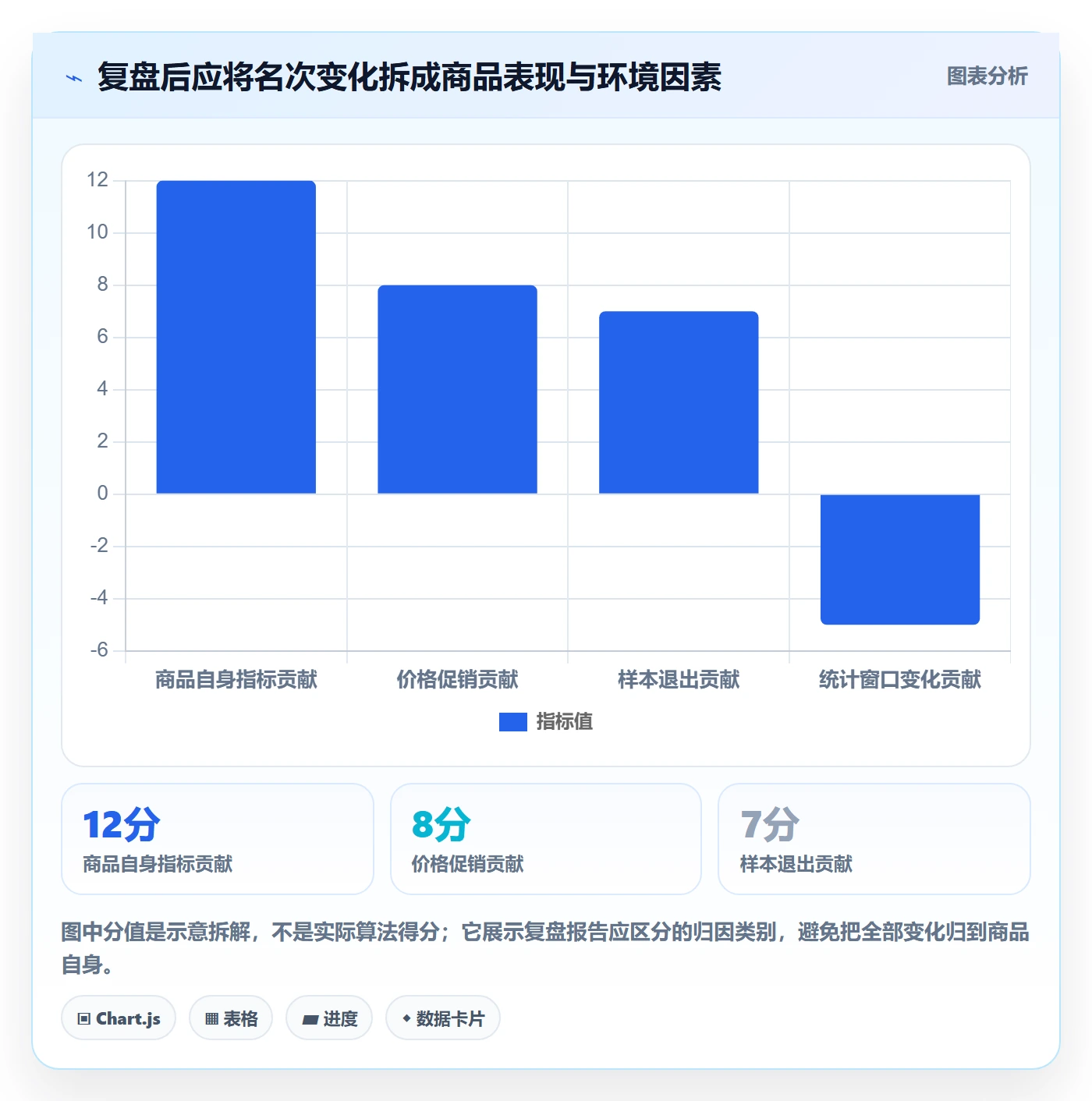Click the 样本退出贡献 bar in the chart
The width and height of the screenshot is (1092, 1101).
(x=679, y=402)
